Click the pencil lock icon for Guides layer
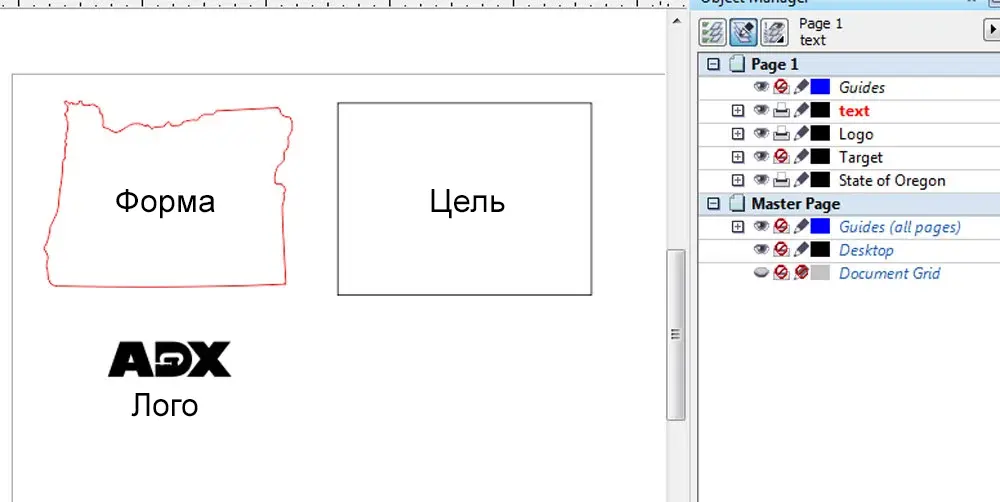Image resolution: width=1000 pixels, height=502 pixels. pyautogui.click(x=801, y=87)
